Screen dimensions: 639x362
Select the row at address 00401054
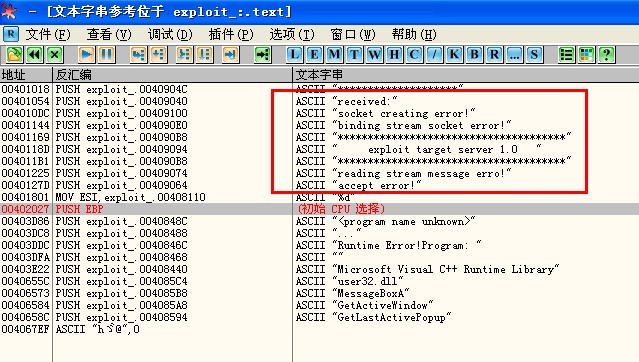pos(320,101)
